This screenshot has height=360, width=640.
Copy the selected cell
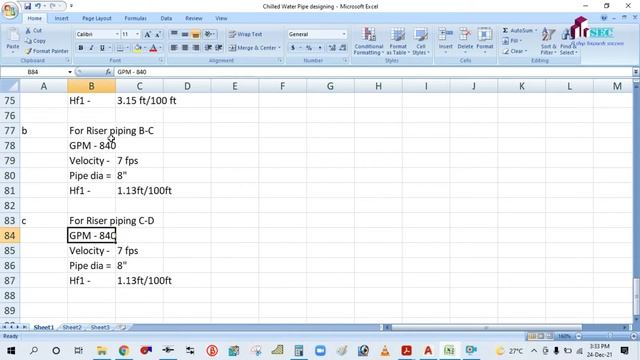click(35, 41)
